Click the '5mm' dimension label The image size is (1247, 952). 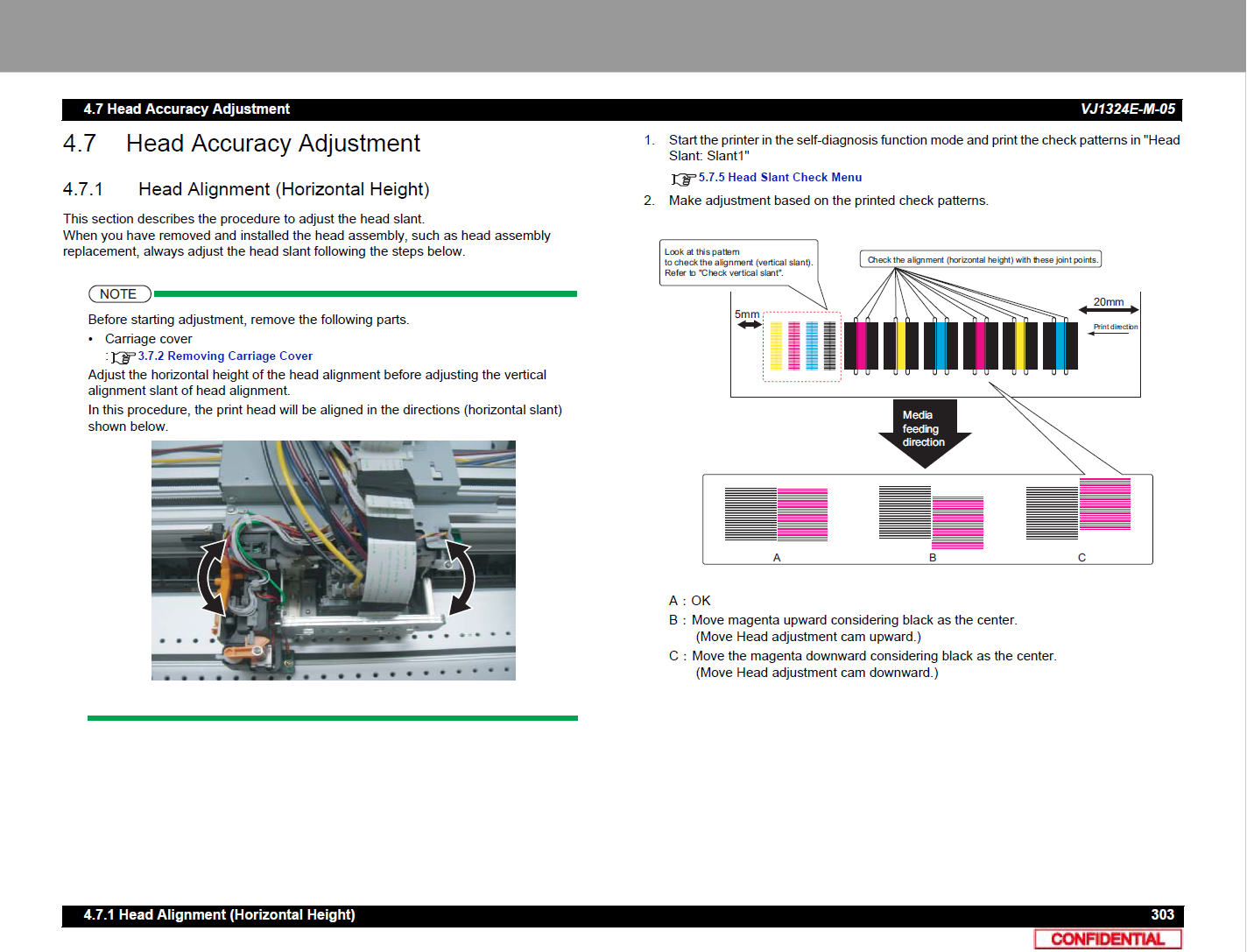pos(747,314)
